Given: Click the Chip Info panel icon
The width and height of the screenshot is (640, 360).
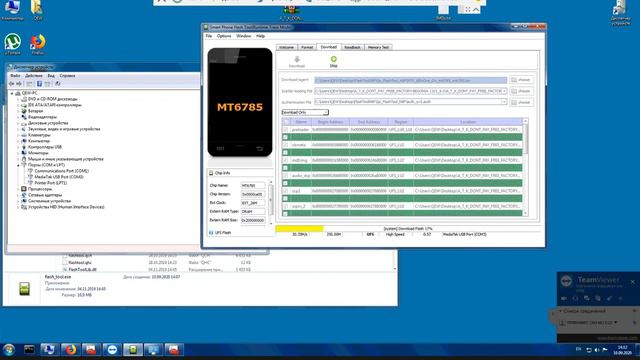Looking at the screenshot, I should point(211,173).
